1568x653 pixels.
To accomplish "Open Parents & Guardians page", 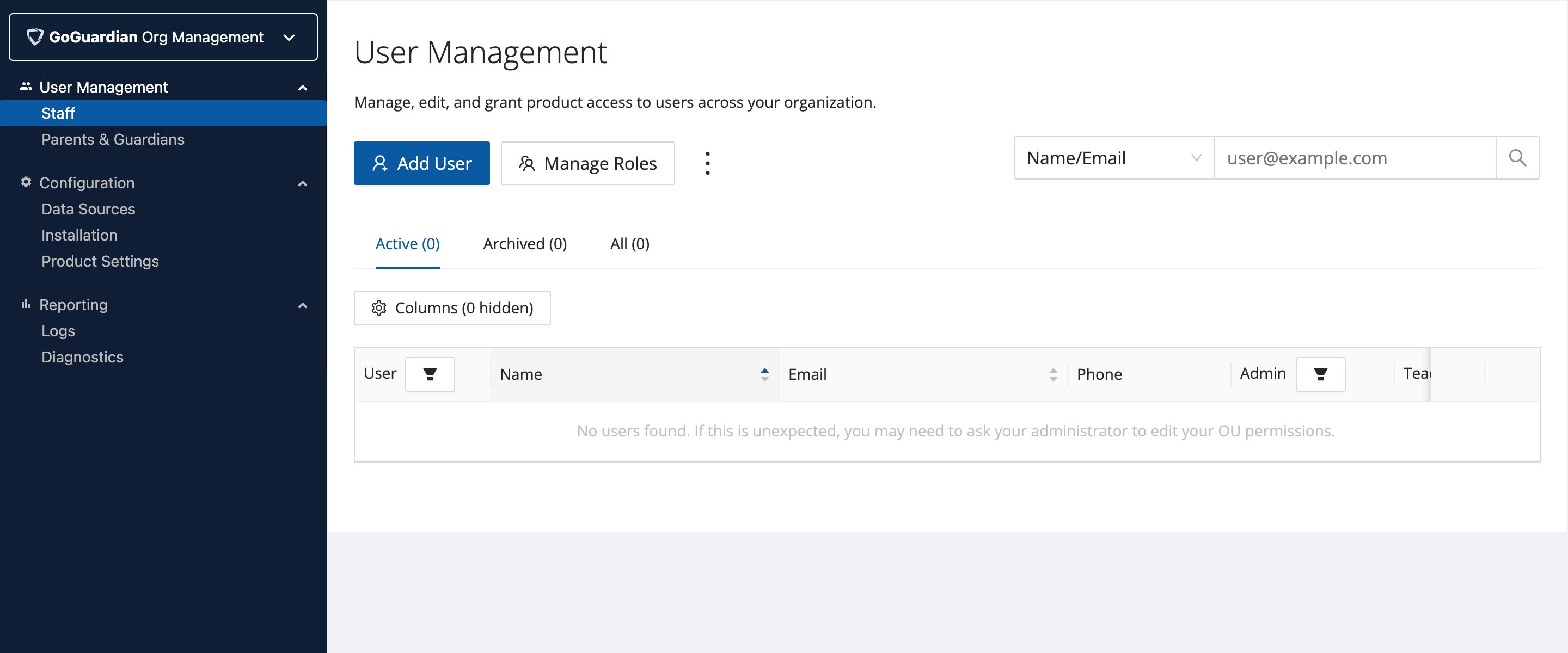I will point(113,139).
